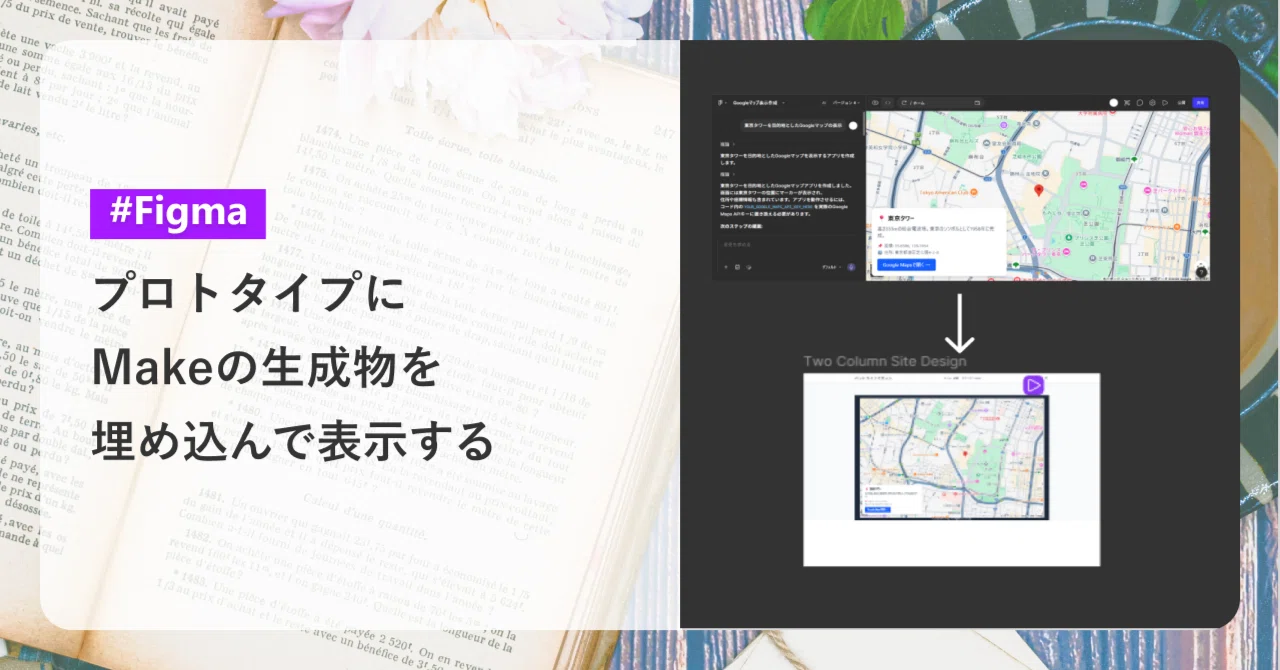Click the plus icon under chat input
The width and height of the screenshot is (1280, 670).
pyautogui.click(x=726, y=267)
